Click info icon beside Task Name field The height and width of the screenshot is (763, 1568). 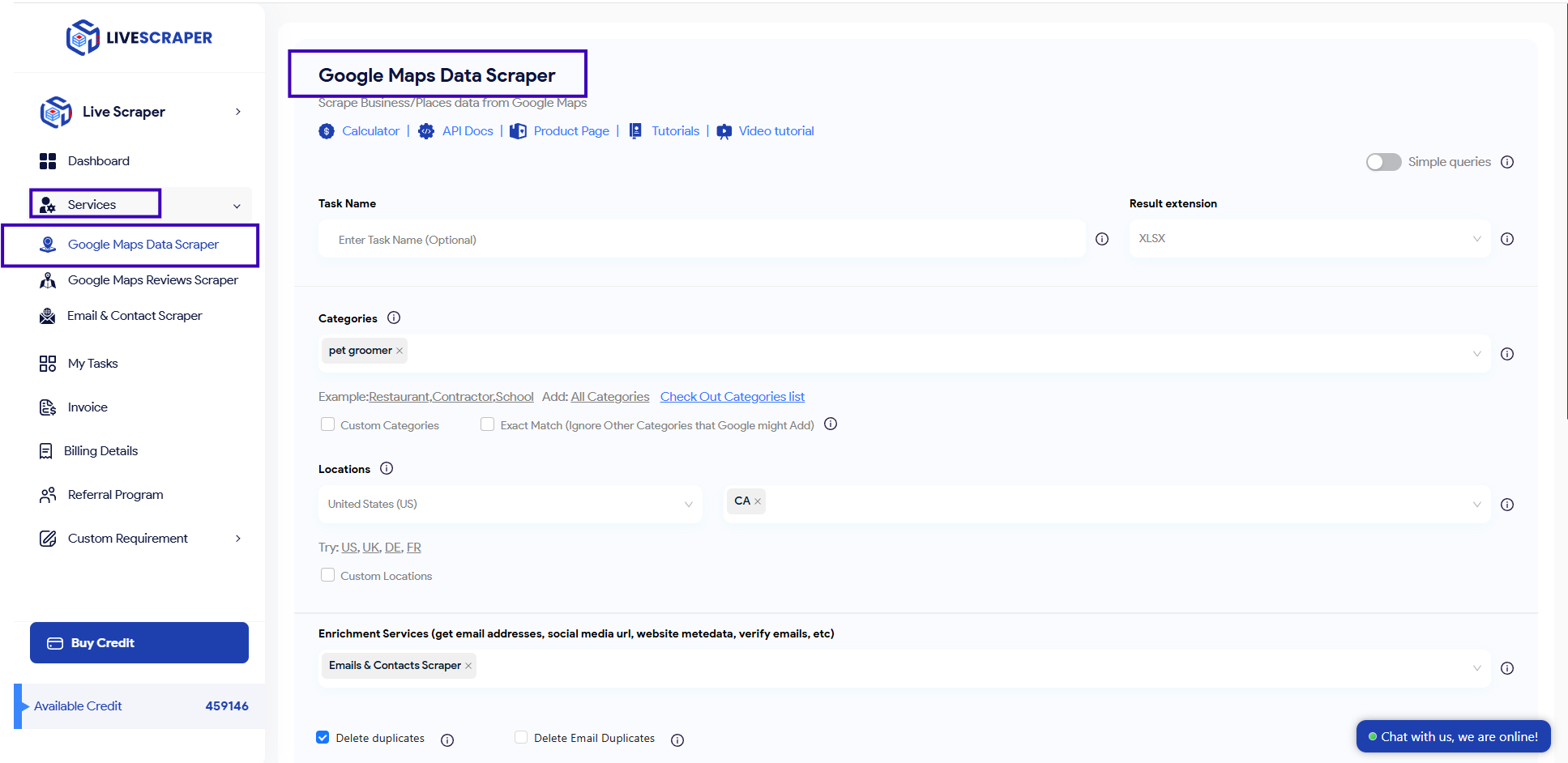pos(1102,239)
